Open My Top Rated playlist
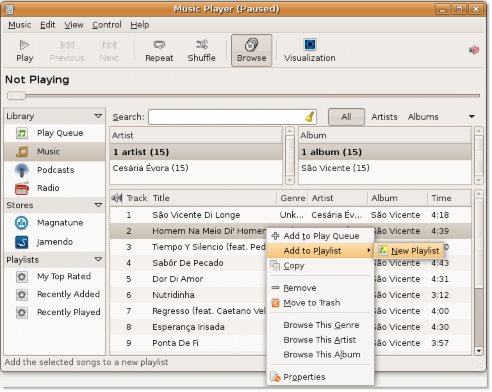 tap(55, 276)
